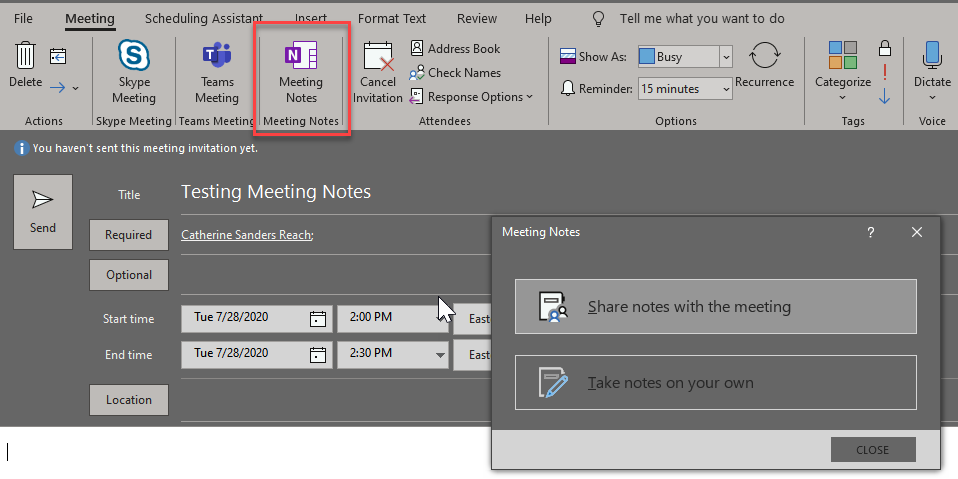
Task: Click the Title field with Testing Meeting Notes
Action: click(400, 192)
